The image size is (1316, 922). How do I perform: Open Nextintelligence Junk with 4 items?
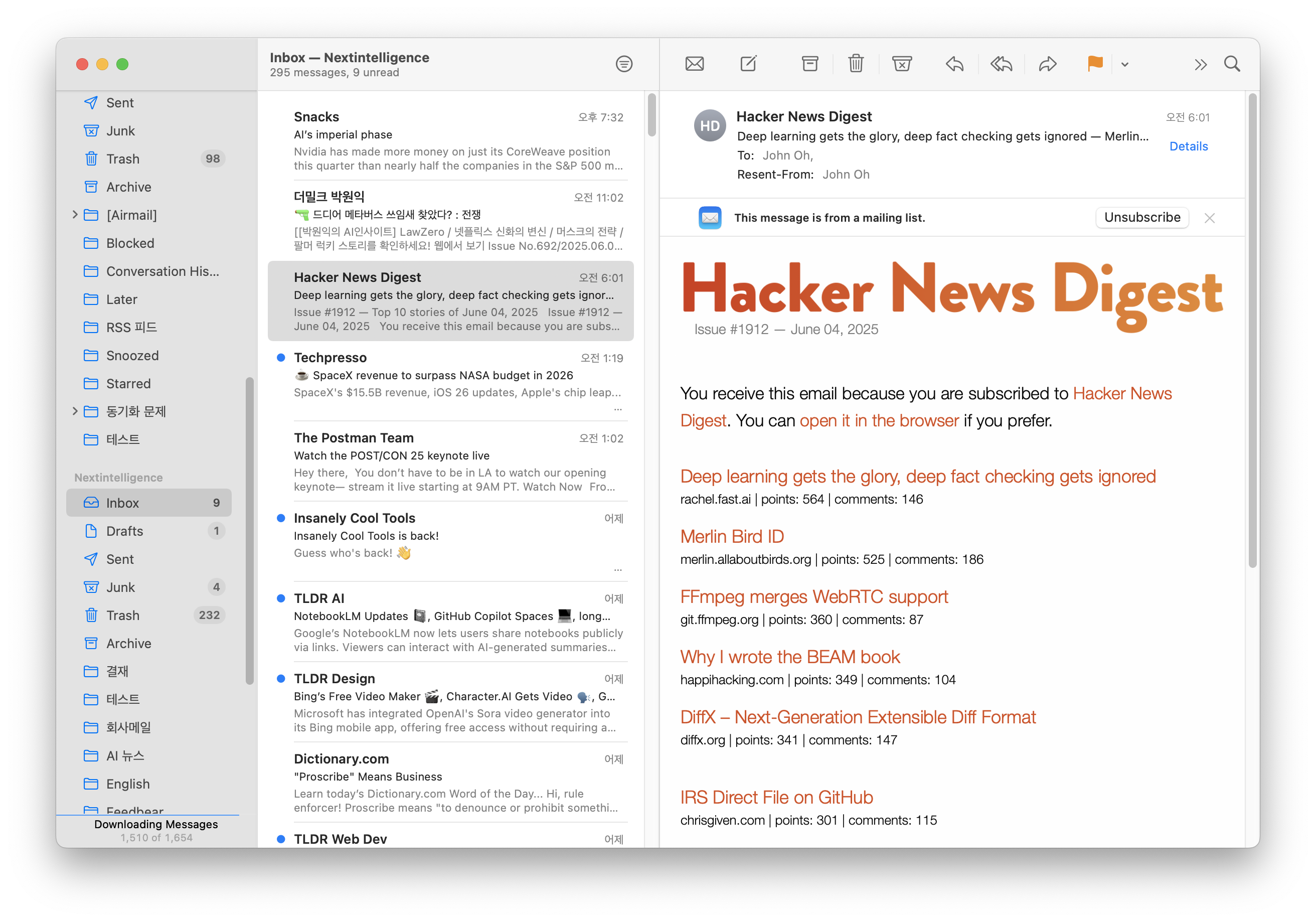click(x=149, y=587)
